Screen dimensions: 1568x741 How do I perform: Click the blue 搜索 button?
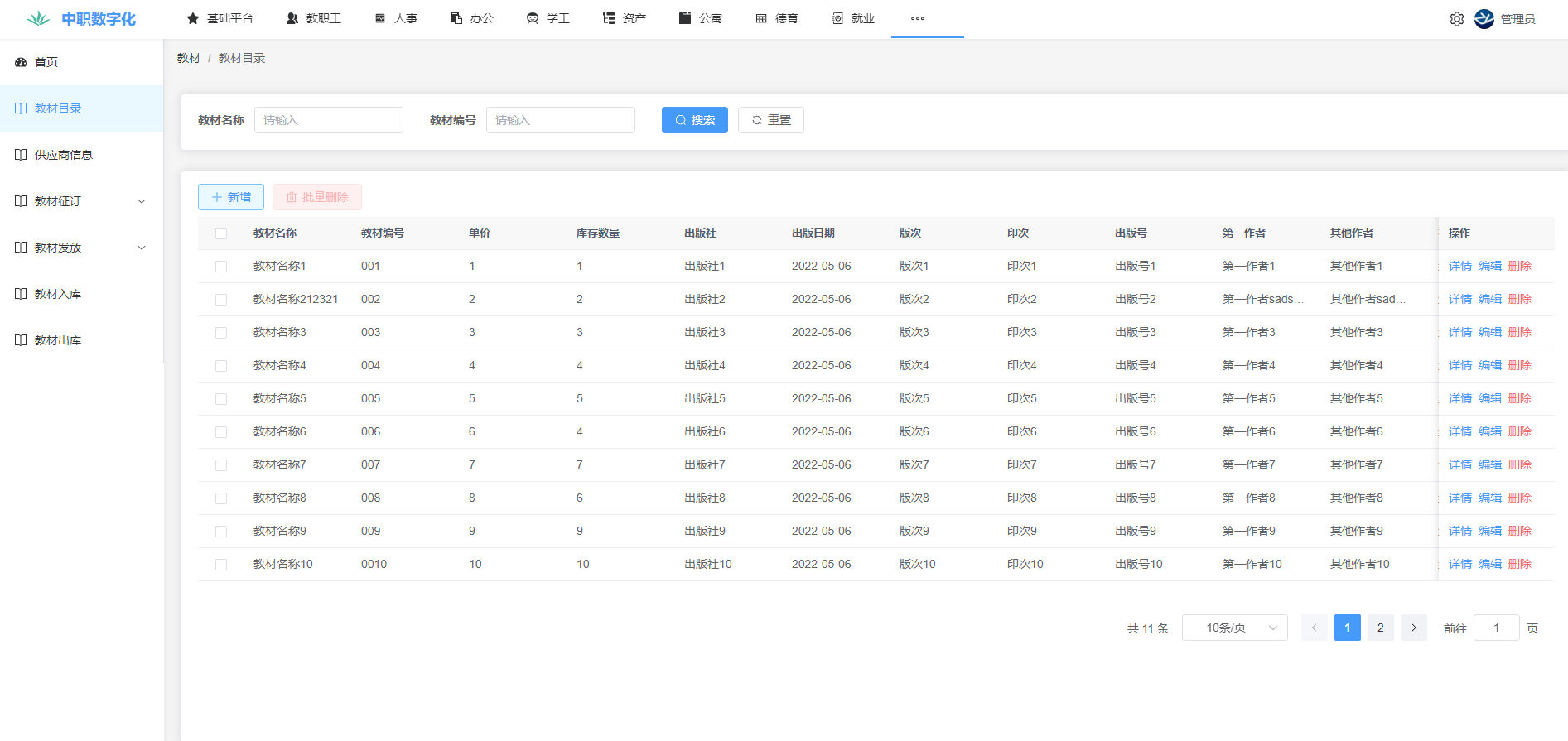pos(694,120)
